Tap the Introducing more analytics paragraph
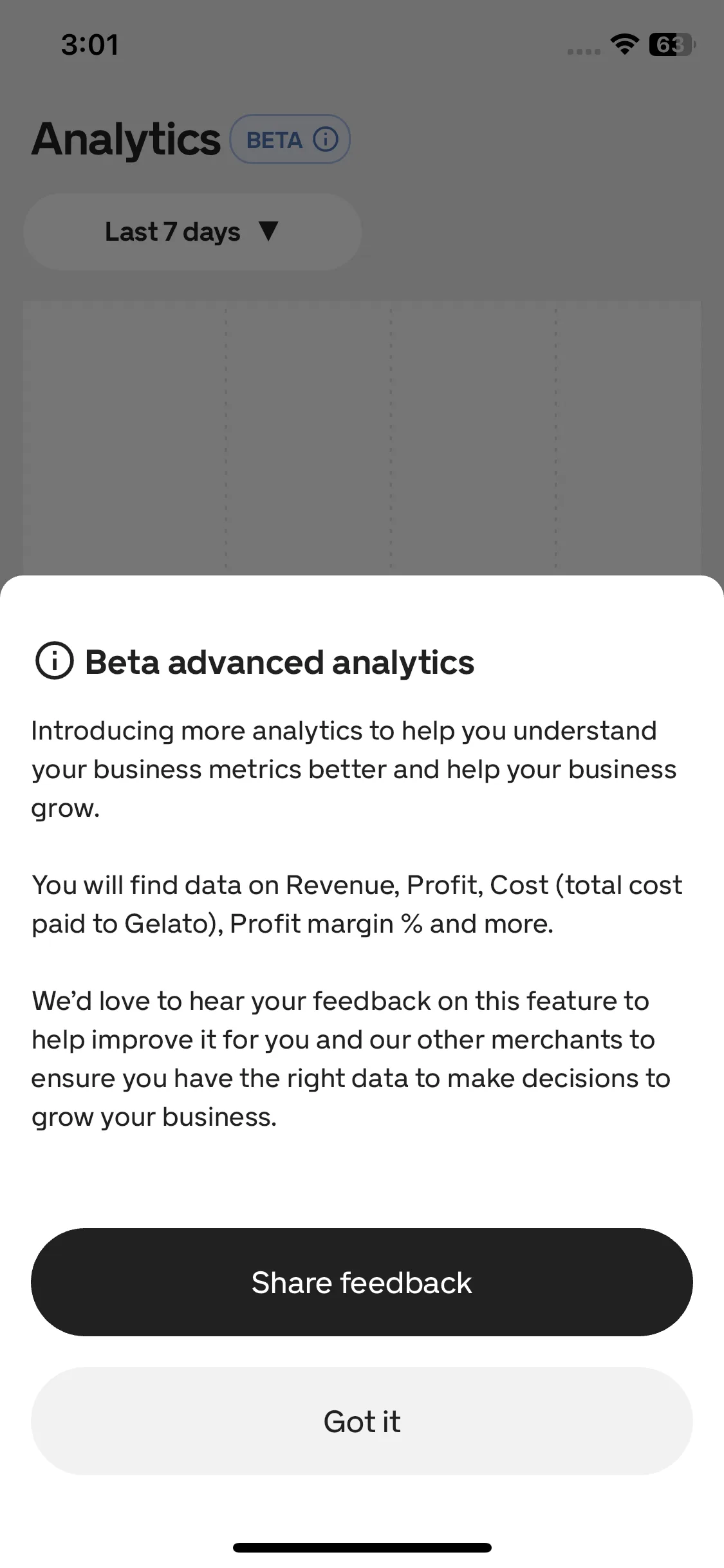 coord(354,769)
